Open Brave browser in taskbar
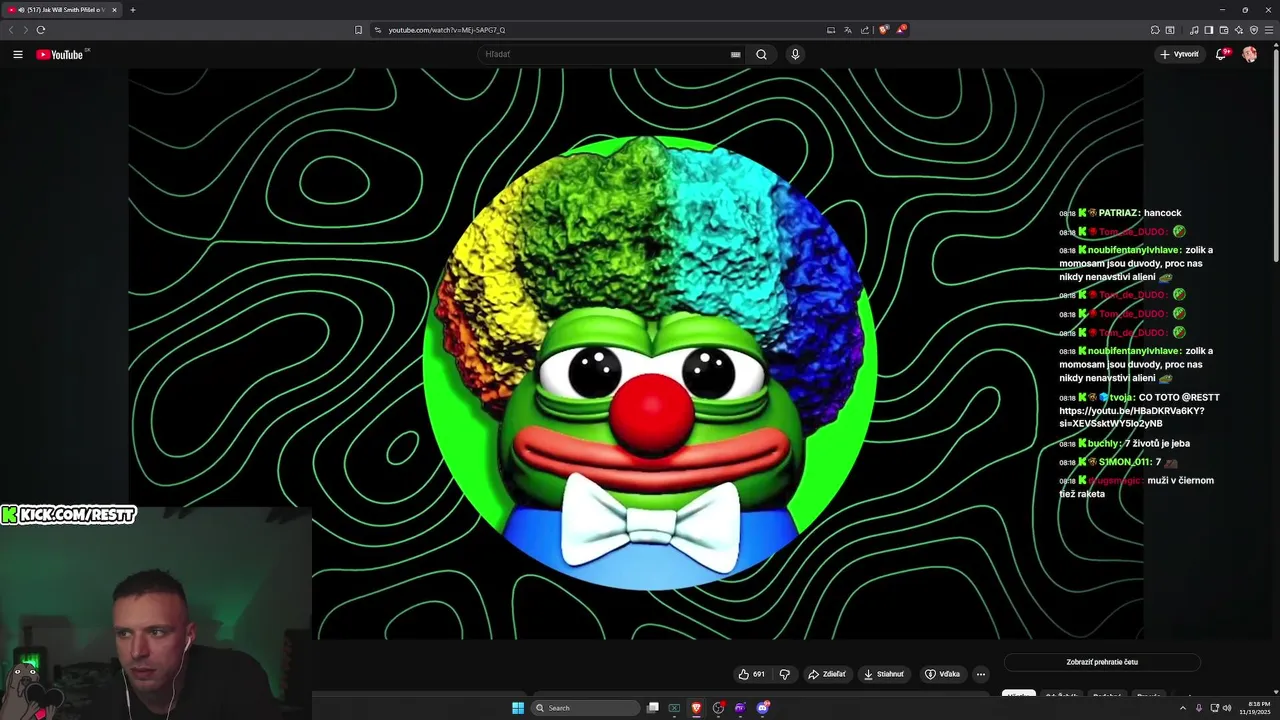The width and height of the screenshot is (1280, 720). 696,708
